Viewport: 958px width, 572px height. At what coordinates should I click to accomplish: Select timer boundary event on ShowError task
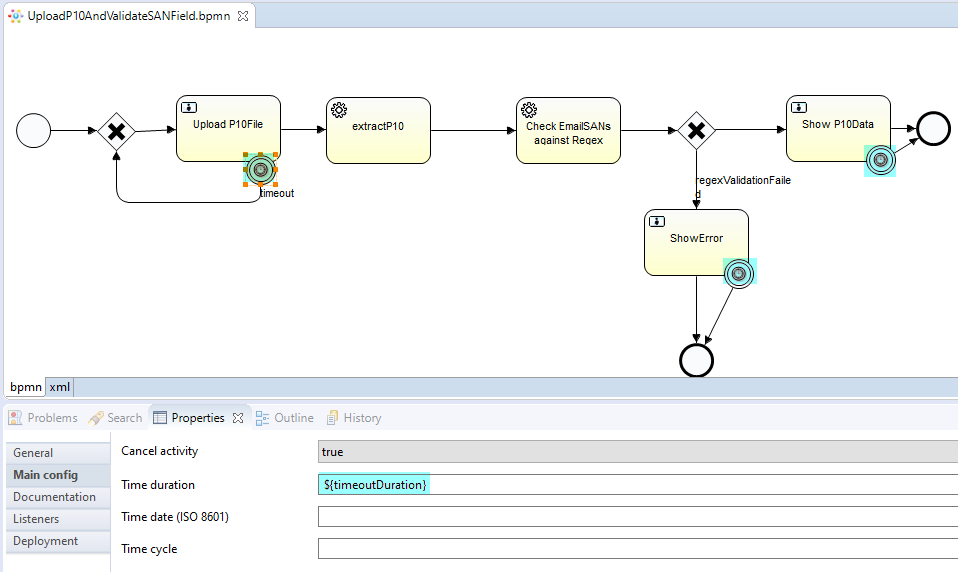click(738, 272)
